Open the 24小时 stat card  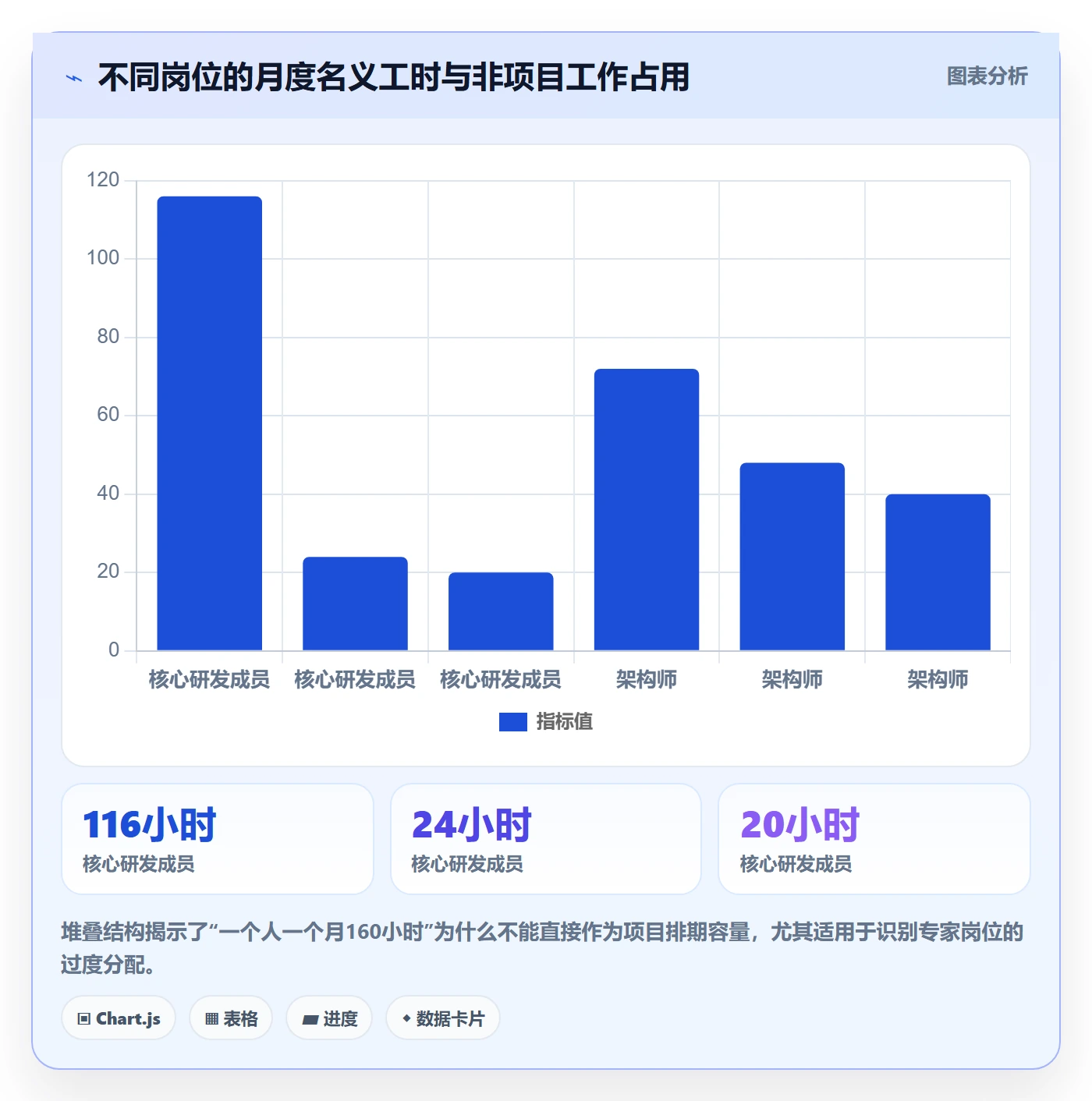[x=546, y=839]
